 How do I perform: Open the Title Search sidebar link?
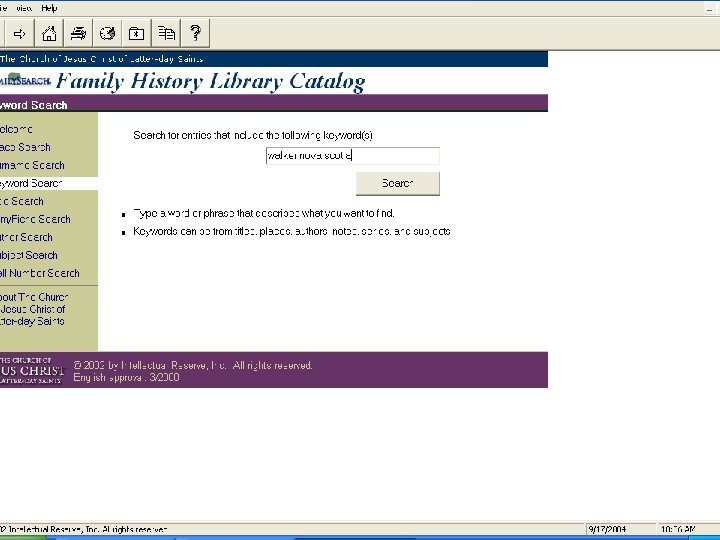click(22, 201)
